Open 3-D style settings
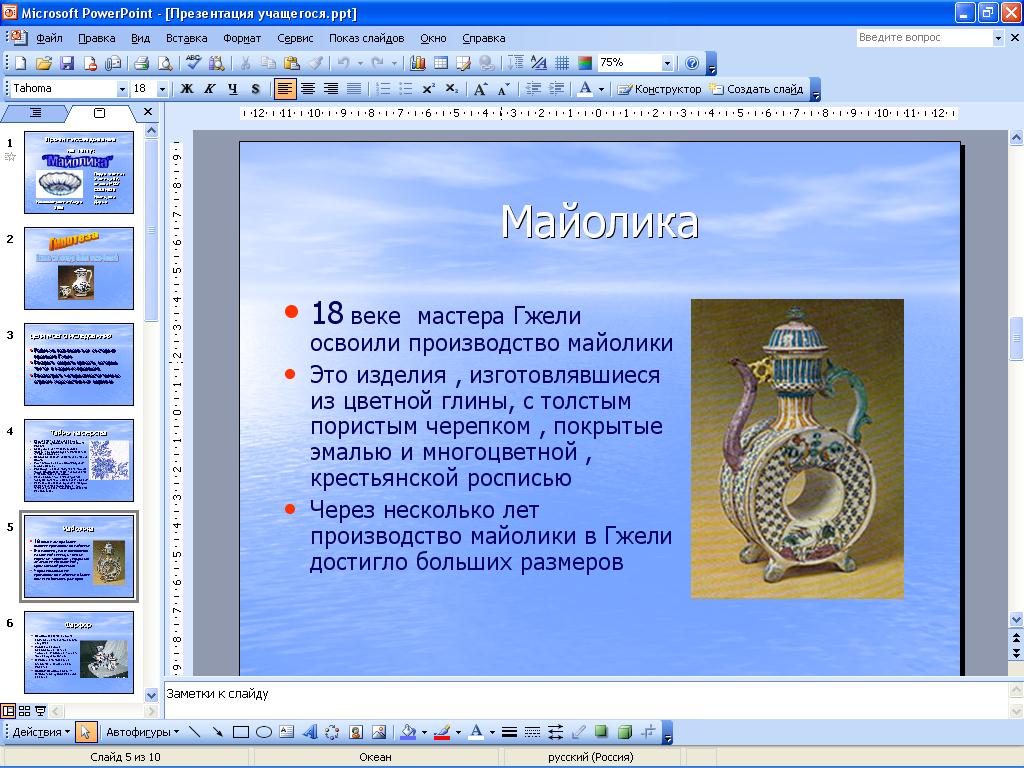 [x=625, y=732]
